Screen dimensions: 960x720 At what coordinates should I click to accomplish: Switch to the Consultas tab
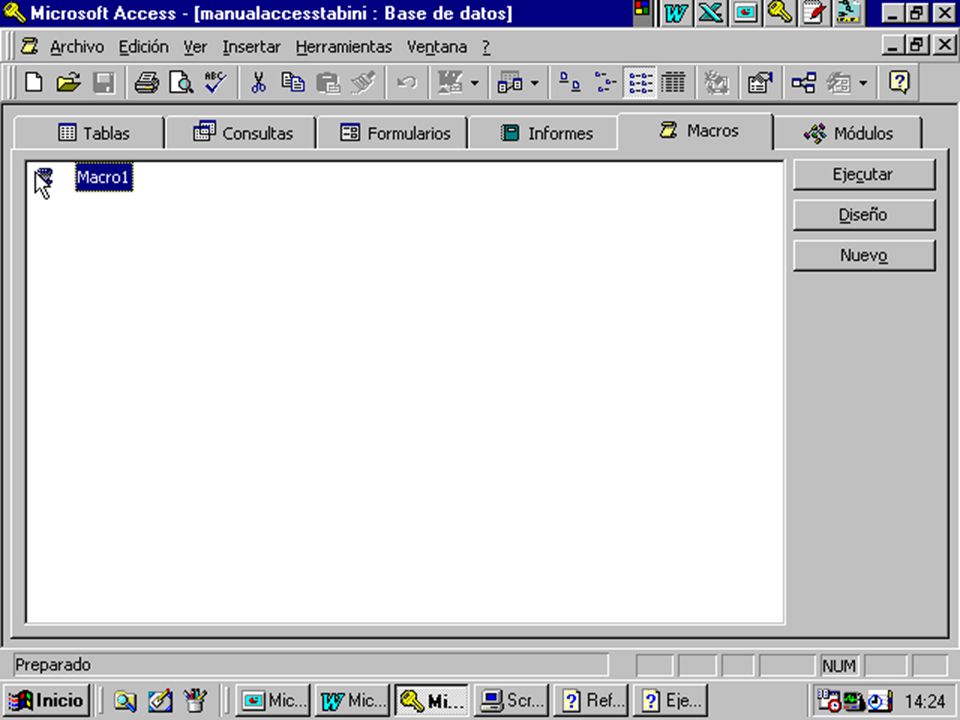[x=241, y=133]
